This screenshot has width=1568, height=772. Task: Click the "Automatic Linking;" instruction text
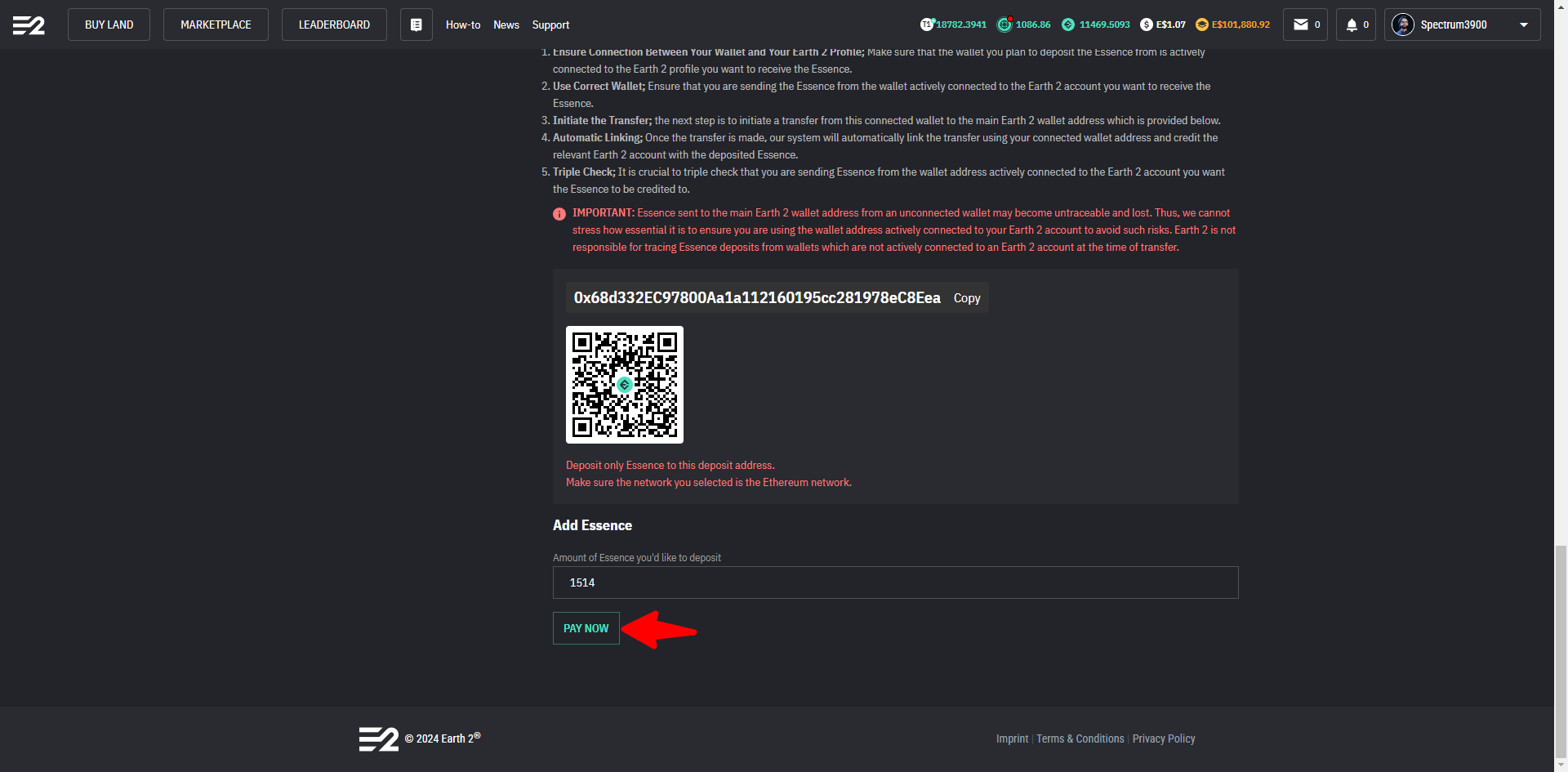[598, 137]
